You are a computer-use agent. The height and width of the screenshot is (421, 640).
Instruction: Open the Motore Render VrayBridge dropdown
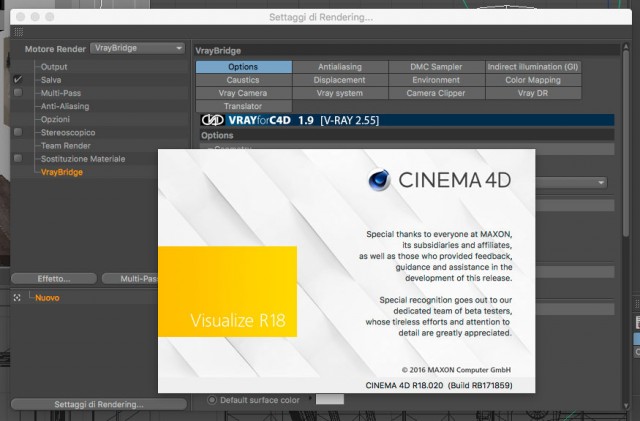click(x=137, y=48)
